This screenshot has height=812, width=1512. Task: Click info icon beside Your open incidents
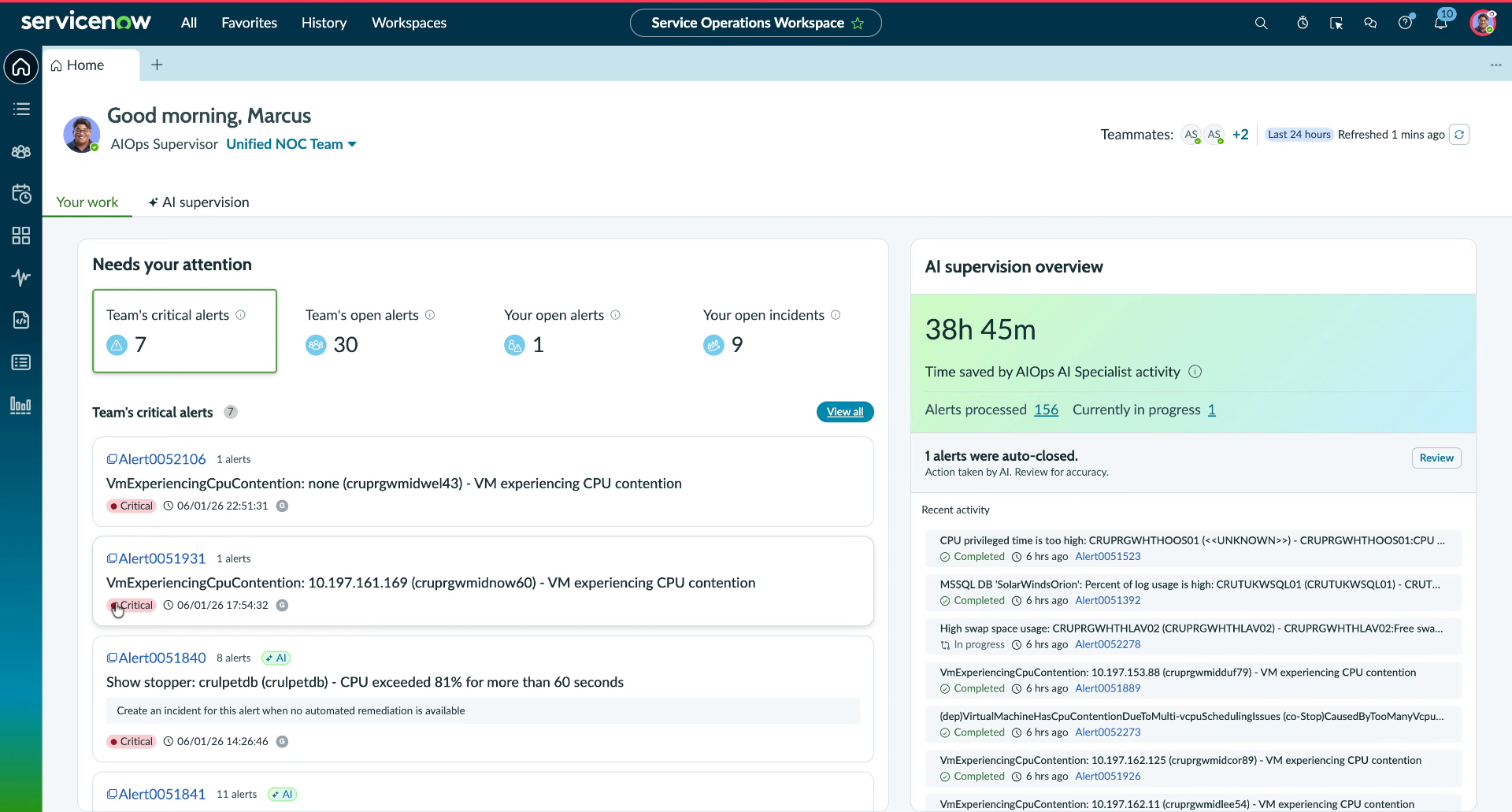coord(836,315)
